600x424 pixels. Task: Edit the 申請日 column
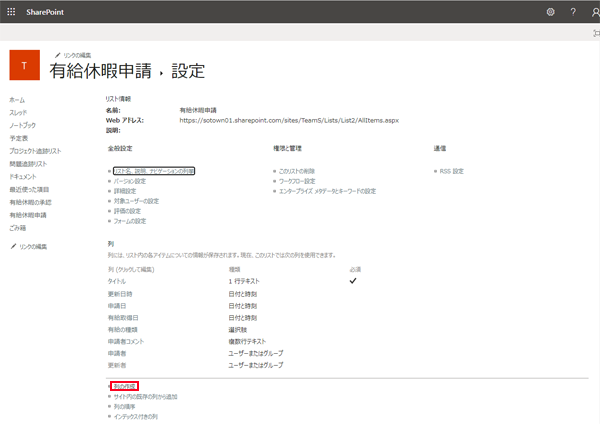coord(117,306)
